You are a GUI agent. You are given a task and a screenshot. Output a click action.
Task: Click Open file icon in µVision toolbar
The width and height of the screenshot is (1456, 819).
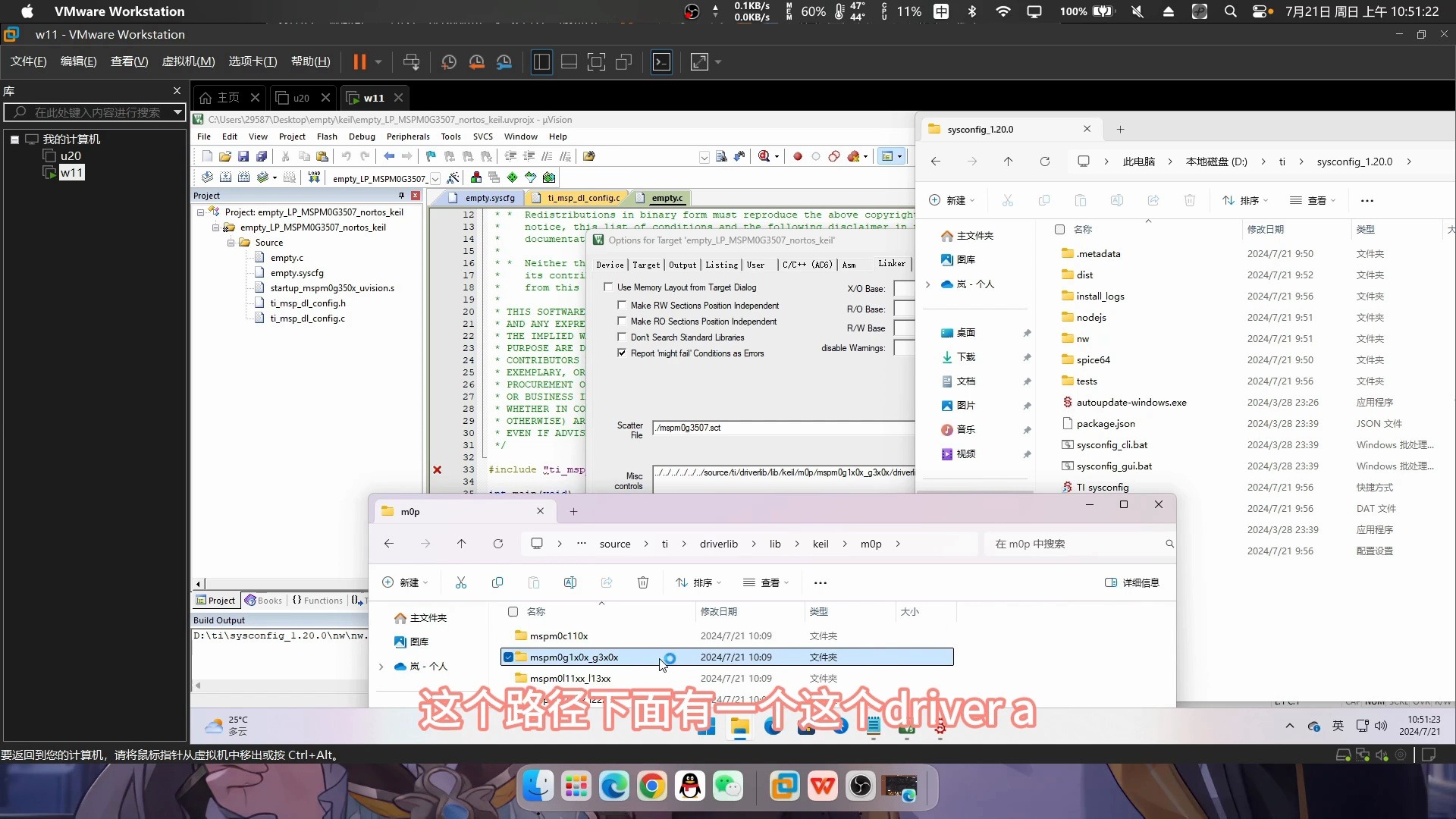coord(225,156)
